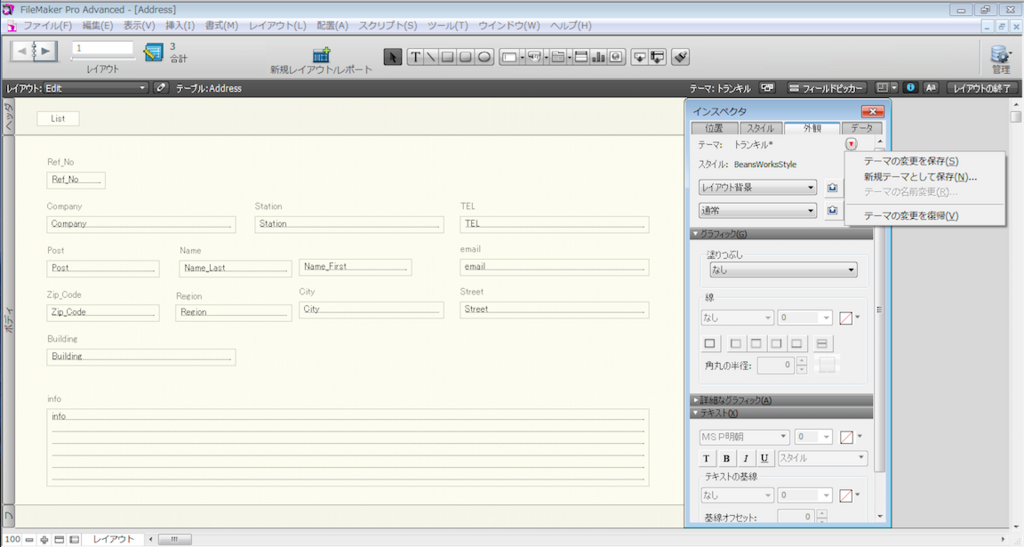Click the Aa text formatting bar icon
Viewport: 1024px width, 547px height.
click(931, 87)
